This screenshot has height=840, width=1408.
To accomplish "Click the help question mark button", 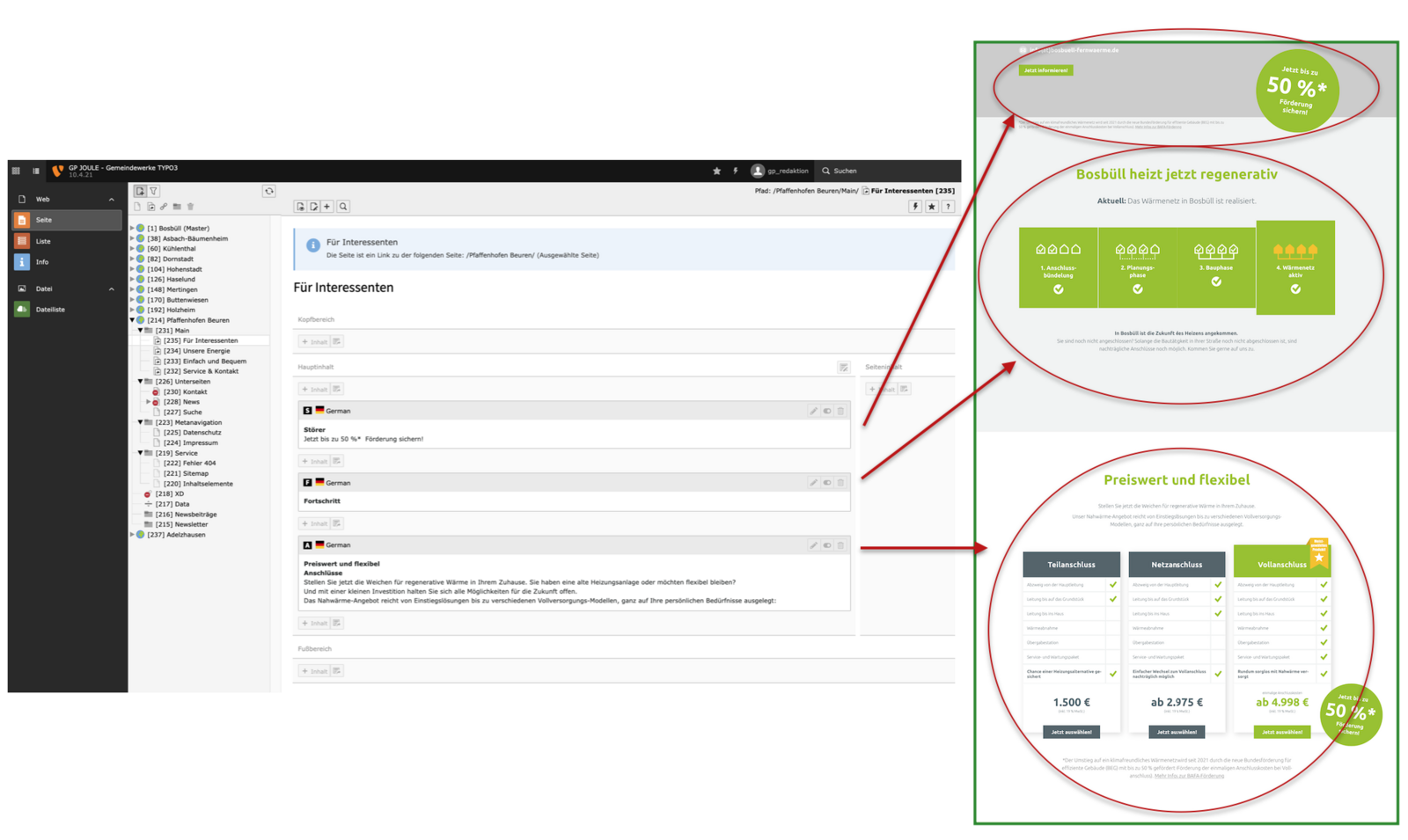I will click(x=948, y=207).
